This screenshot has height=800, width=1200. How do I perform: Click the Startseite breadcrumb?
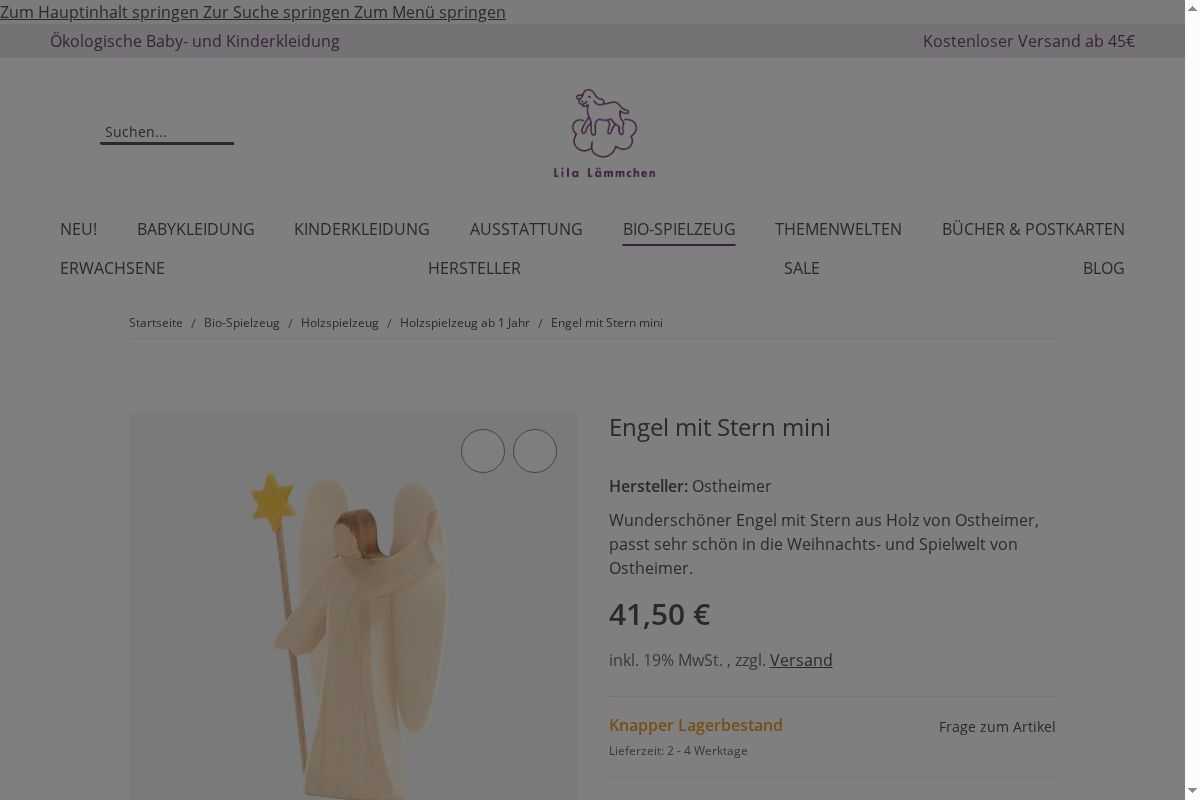156,323
